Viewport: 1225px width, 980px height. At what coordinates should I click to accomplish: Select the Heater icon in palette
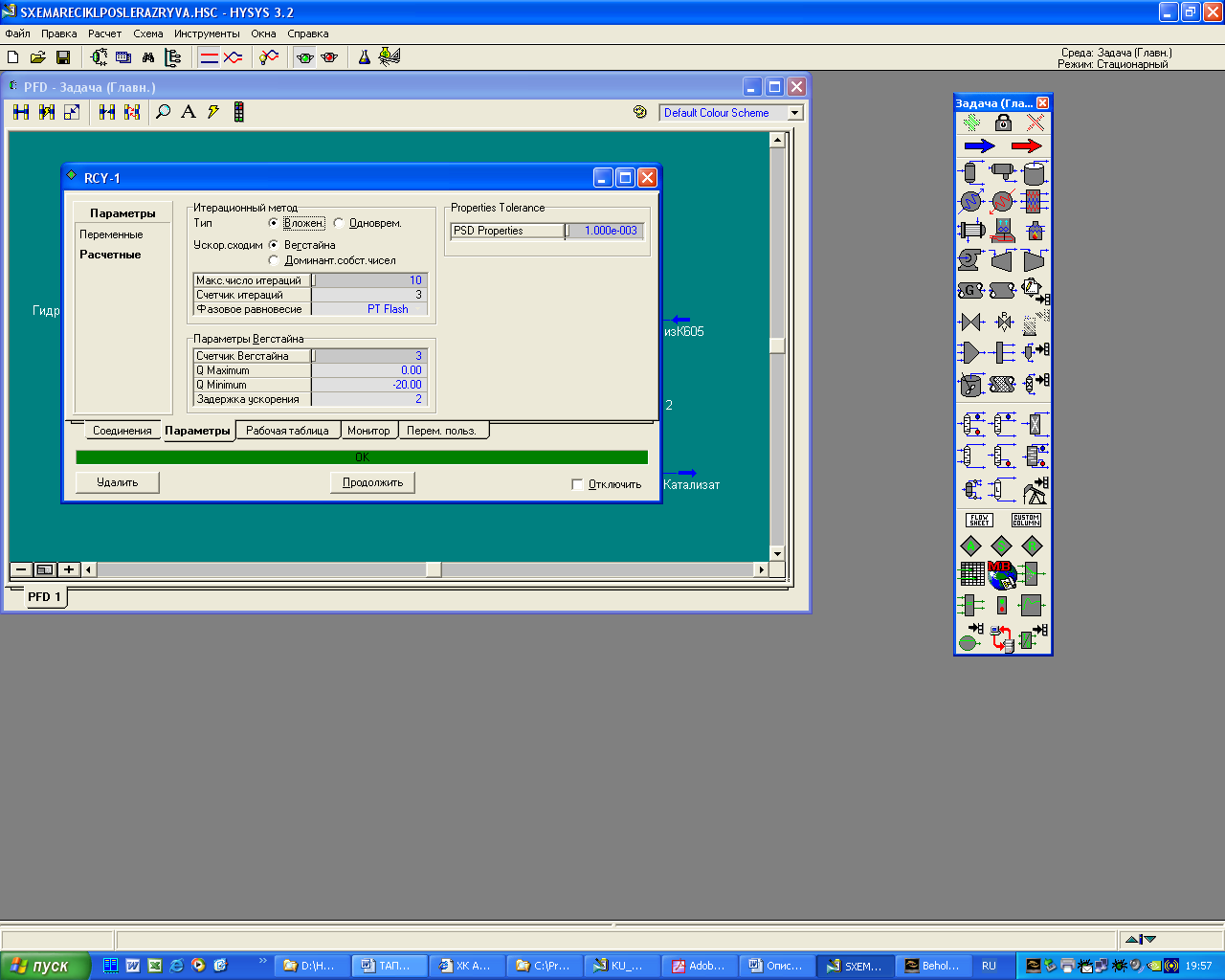1002,201
